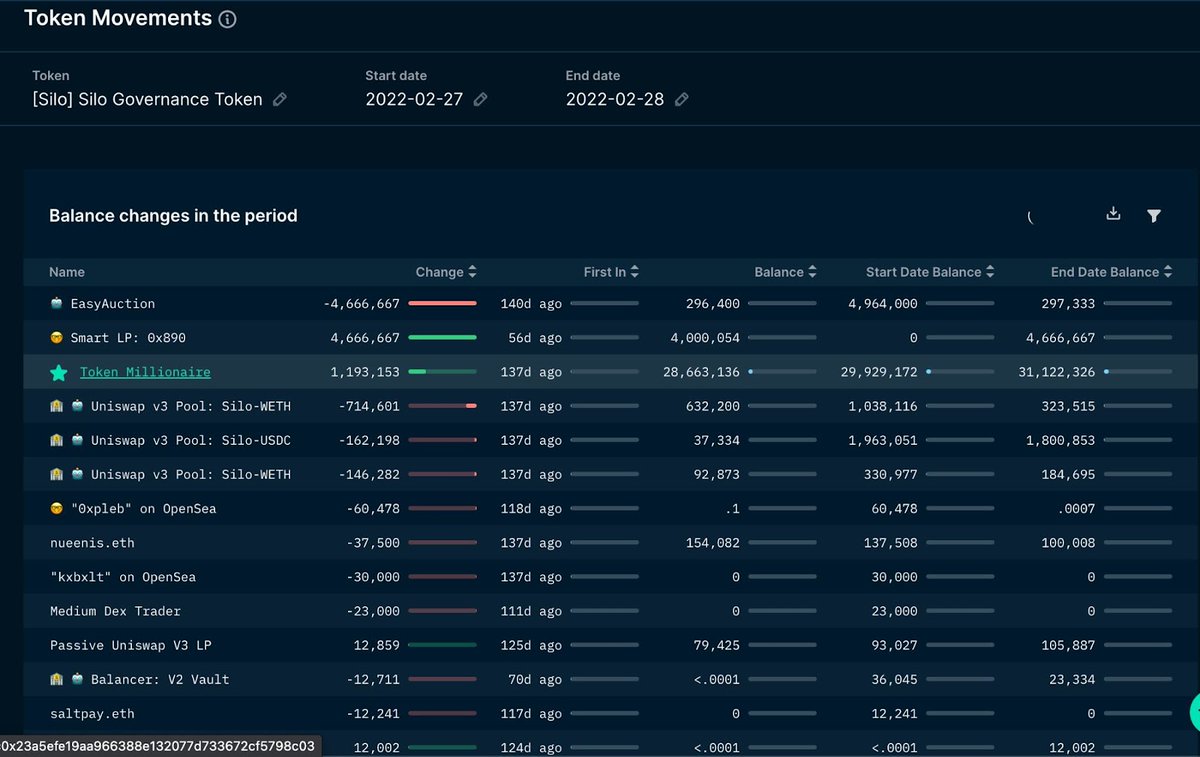The height and width of the screenshot is (757, 1200).
Task: Select the "kxbxlt" on OpenSea entry
Action: click(123, 577)
